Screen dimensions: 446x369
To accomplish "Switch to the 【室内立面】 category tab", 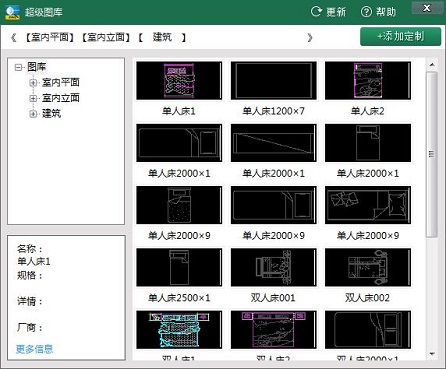I will pos(106,37).
